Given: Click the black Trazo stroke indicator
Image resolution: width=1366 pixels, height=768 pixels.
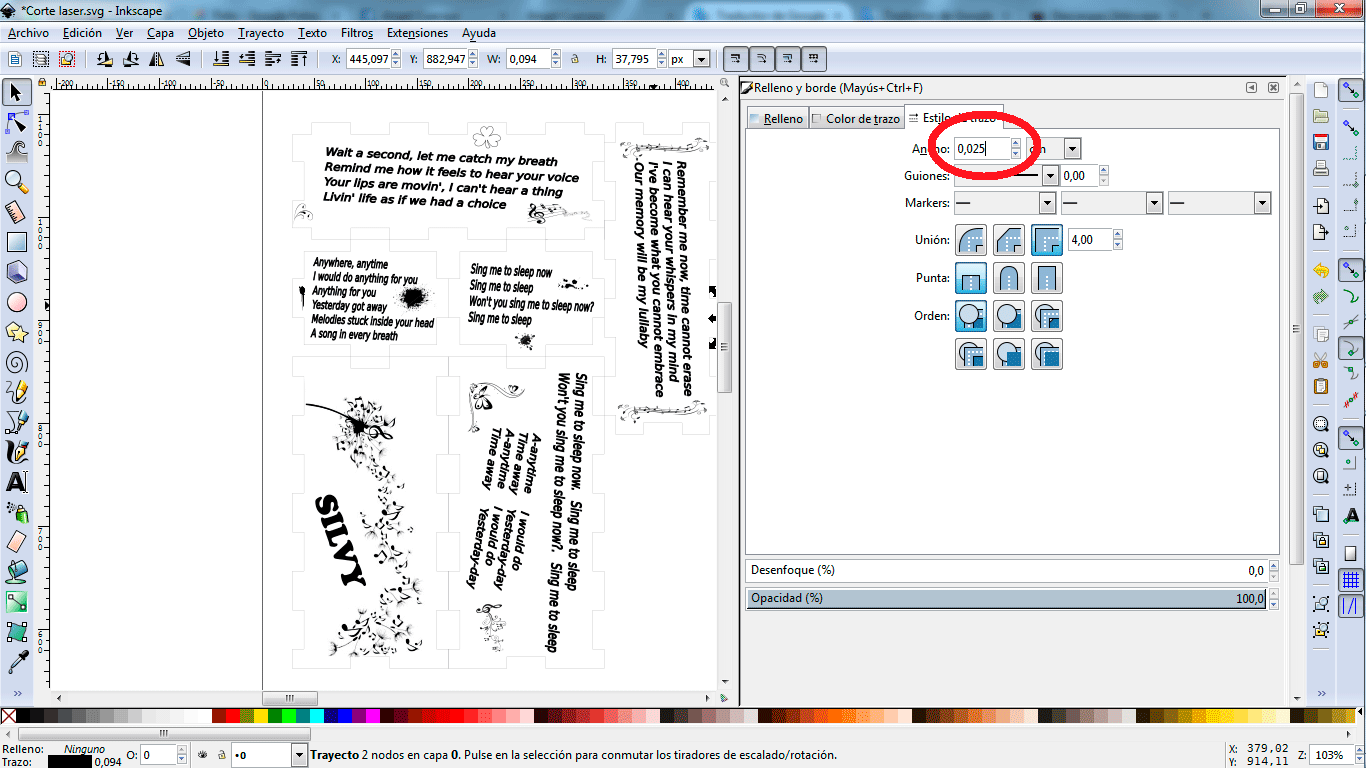Looking at the screenshot, I should pyautogui.click(x=70, y=762).
